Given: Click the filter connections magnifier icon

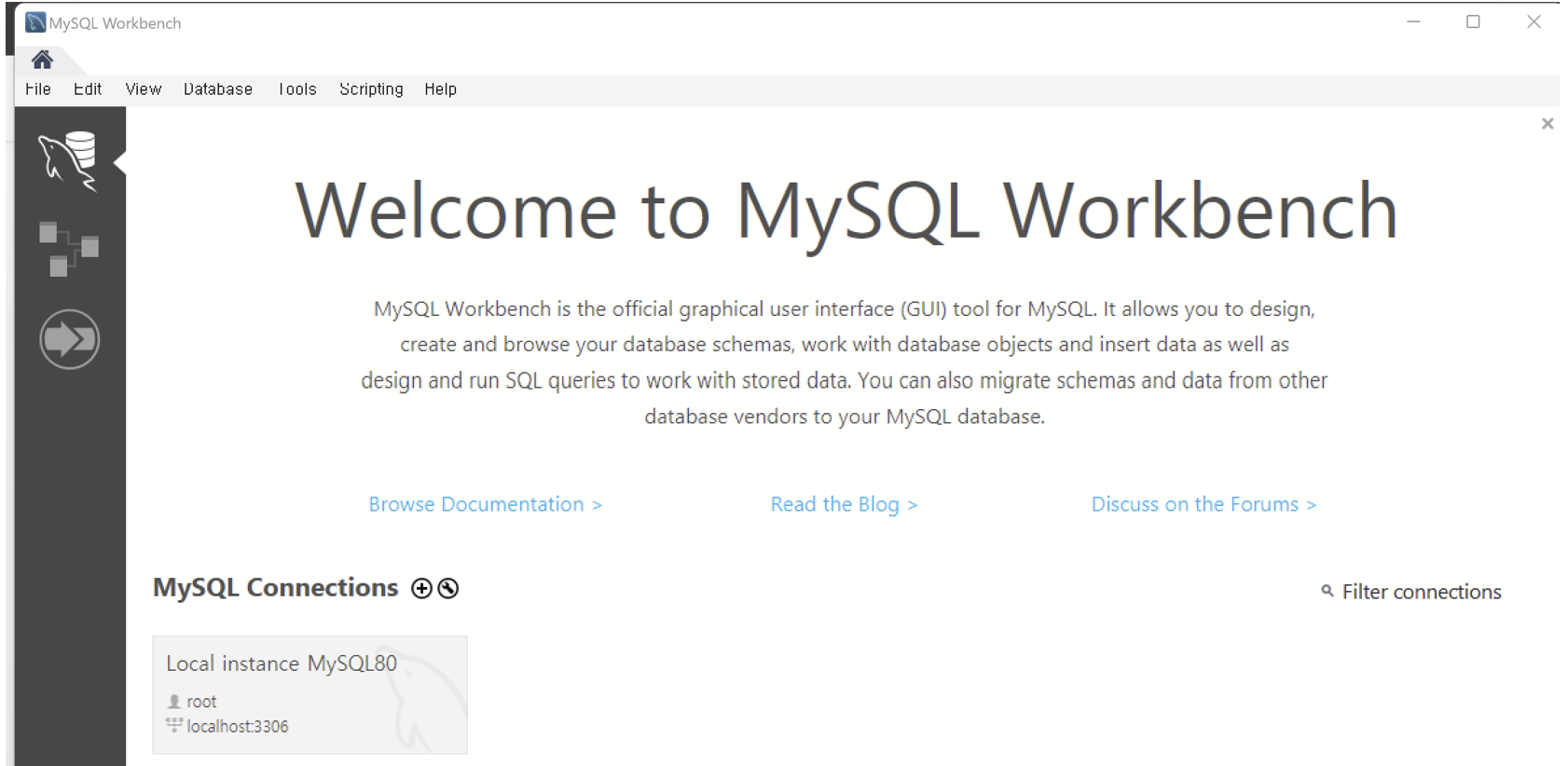Looking at the screenshot, I should click(x=1327, y=591).
